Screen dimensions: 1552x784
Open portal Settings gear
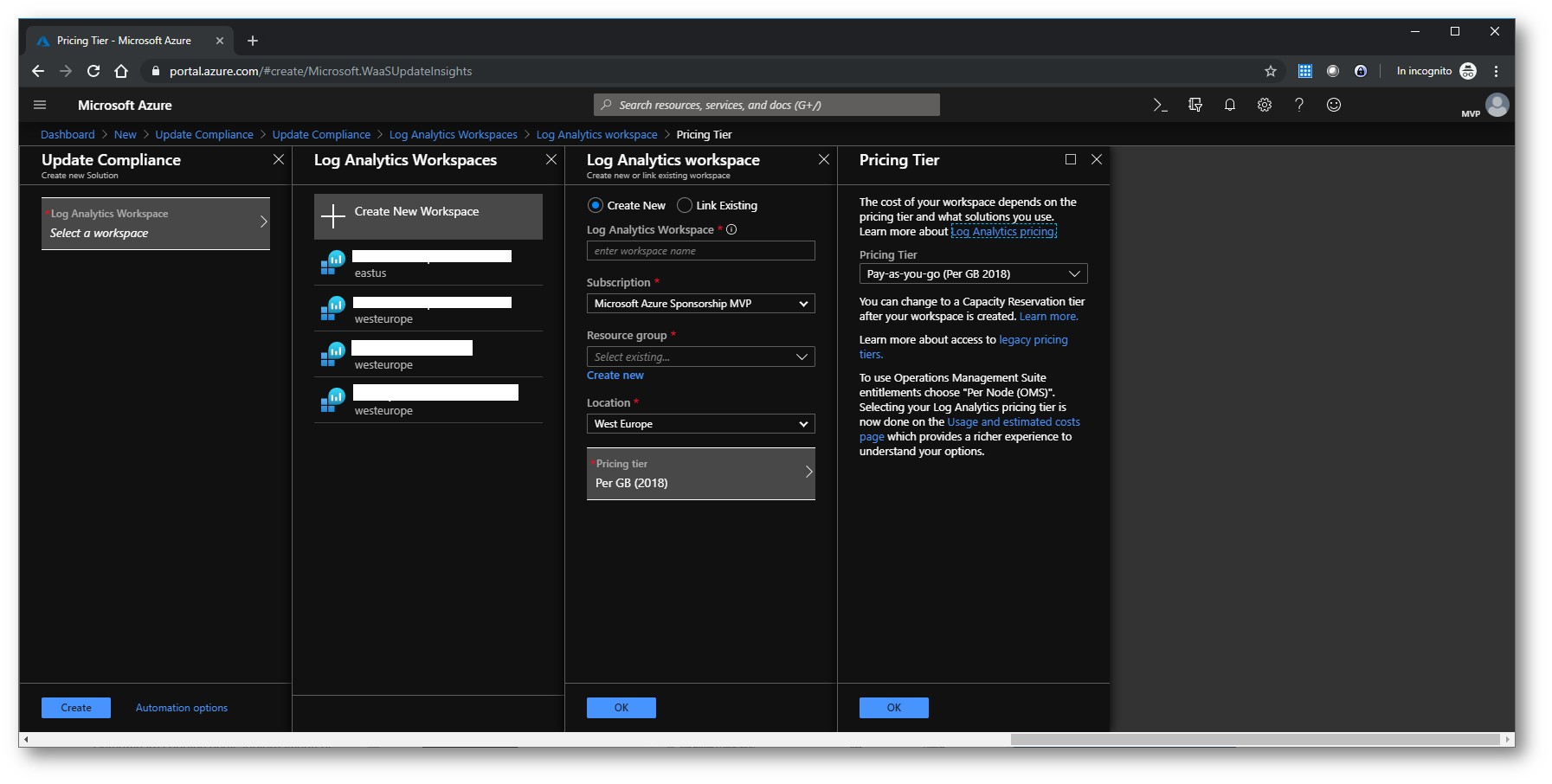[1265, 105]
